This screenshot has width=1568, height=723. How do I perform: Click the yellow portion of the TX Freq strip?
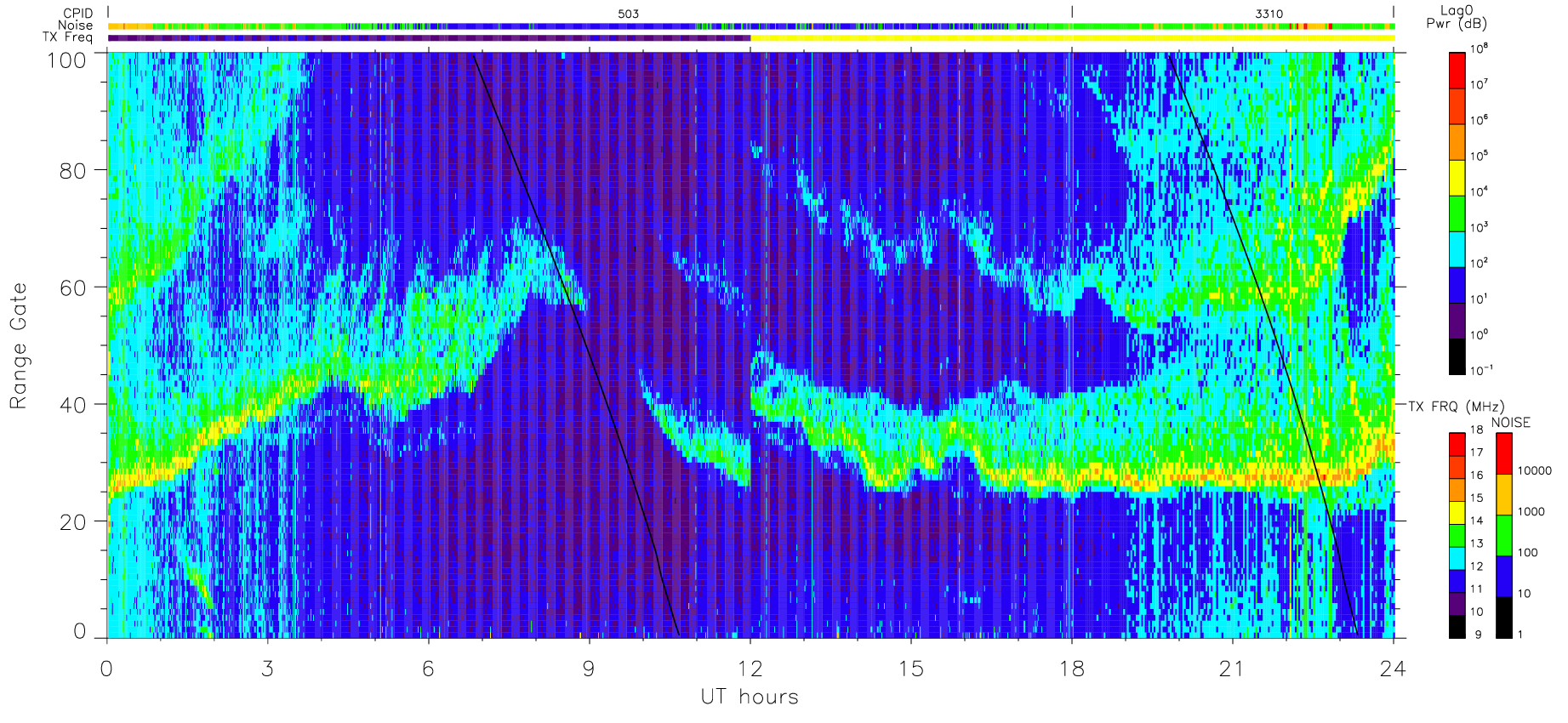pyautogui.click(x=1072, y=37)
